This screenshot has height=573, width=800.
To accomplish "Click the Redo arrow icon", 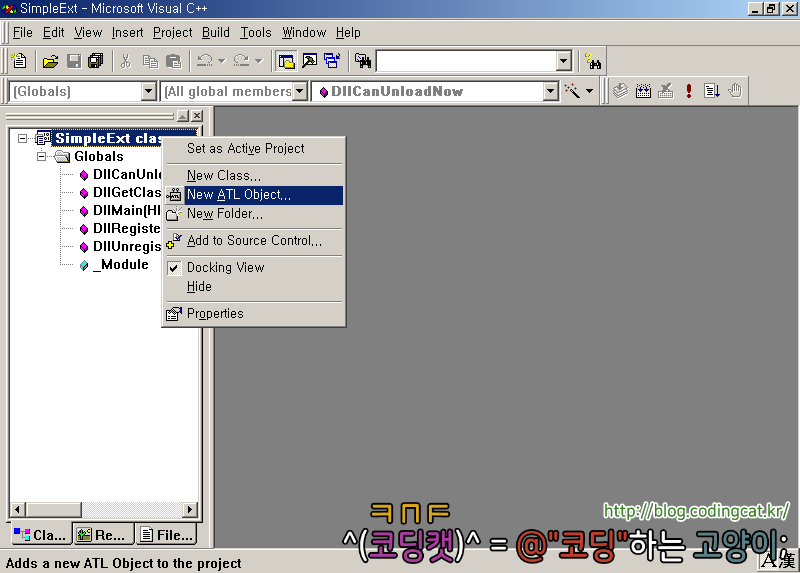I will click(x=241, y=61).
